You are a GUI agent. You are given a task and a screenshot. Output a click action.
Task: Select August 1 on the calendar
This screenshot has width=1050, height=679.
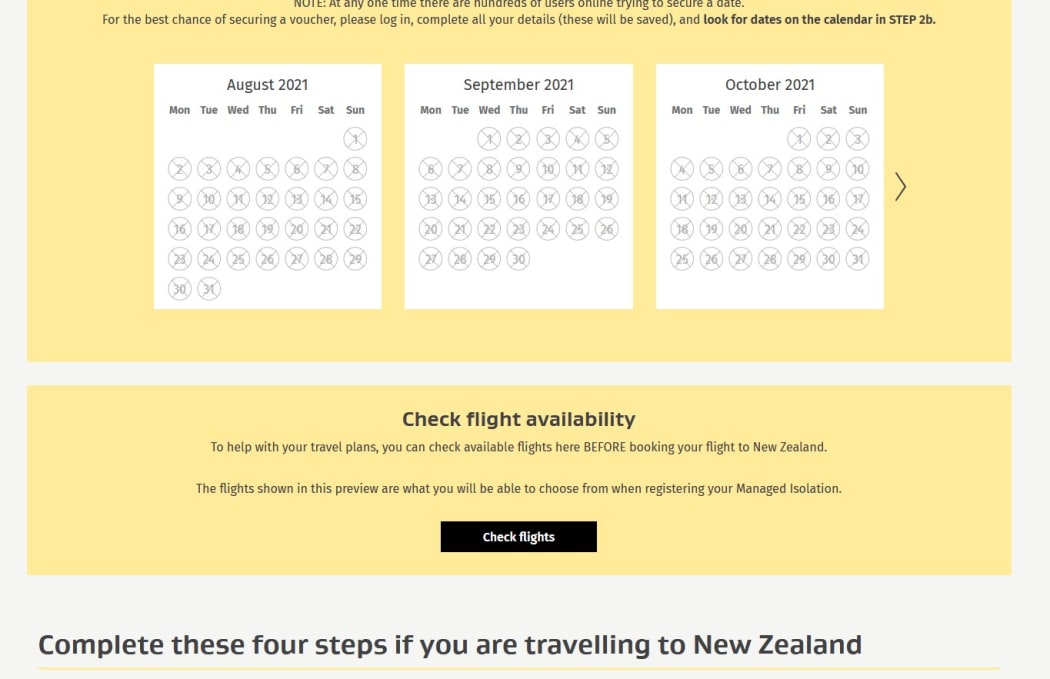click(355, 139)
